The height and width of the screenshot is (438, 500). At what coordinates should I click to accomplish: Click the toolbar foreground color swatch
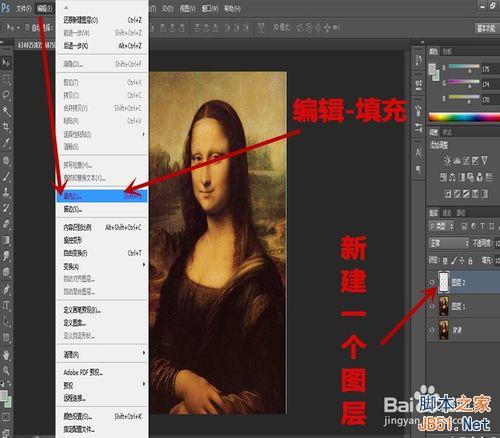tap(3, 395)
